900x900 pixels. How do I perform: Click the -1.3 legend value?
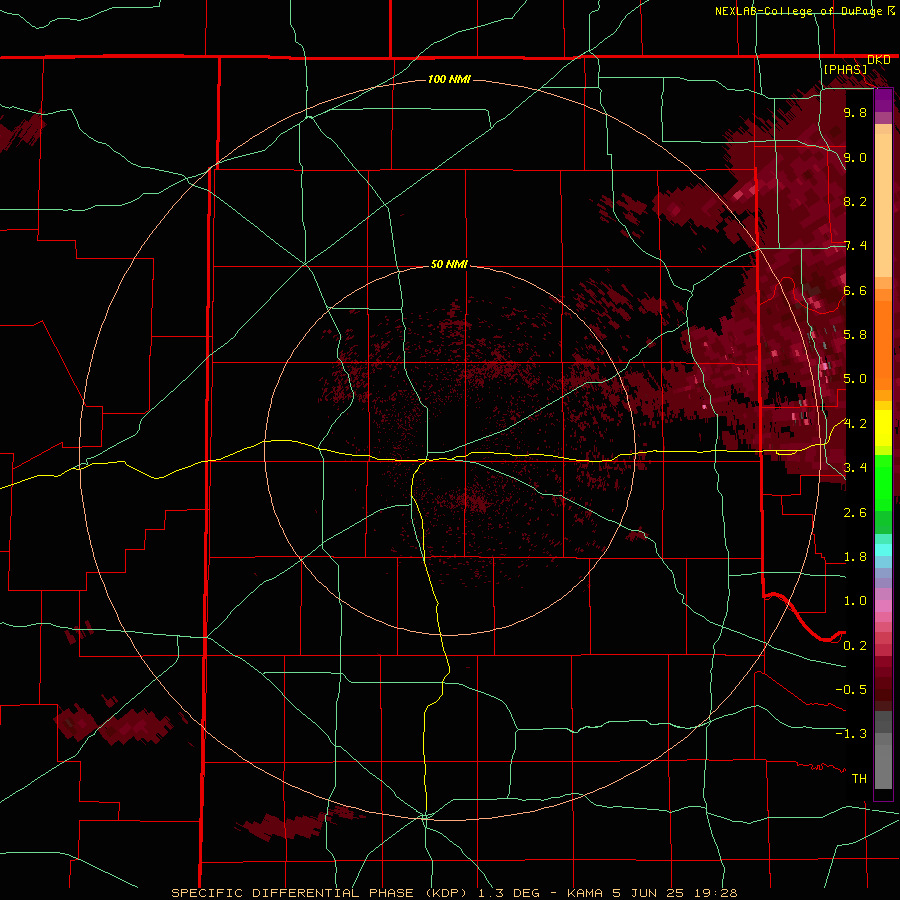click(851, 734)
